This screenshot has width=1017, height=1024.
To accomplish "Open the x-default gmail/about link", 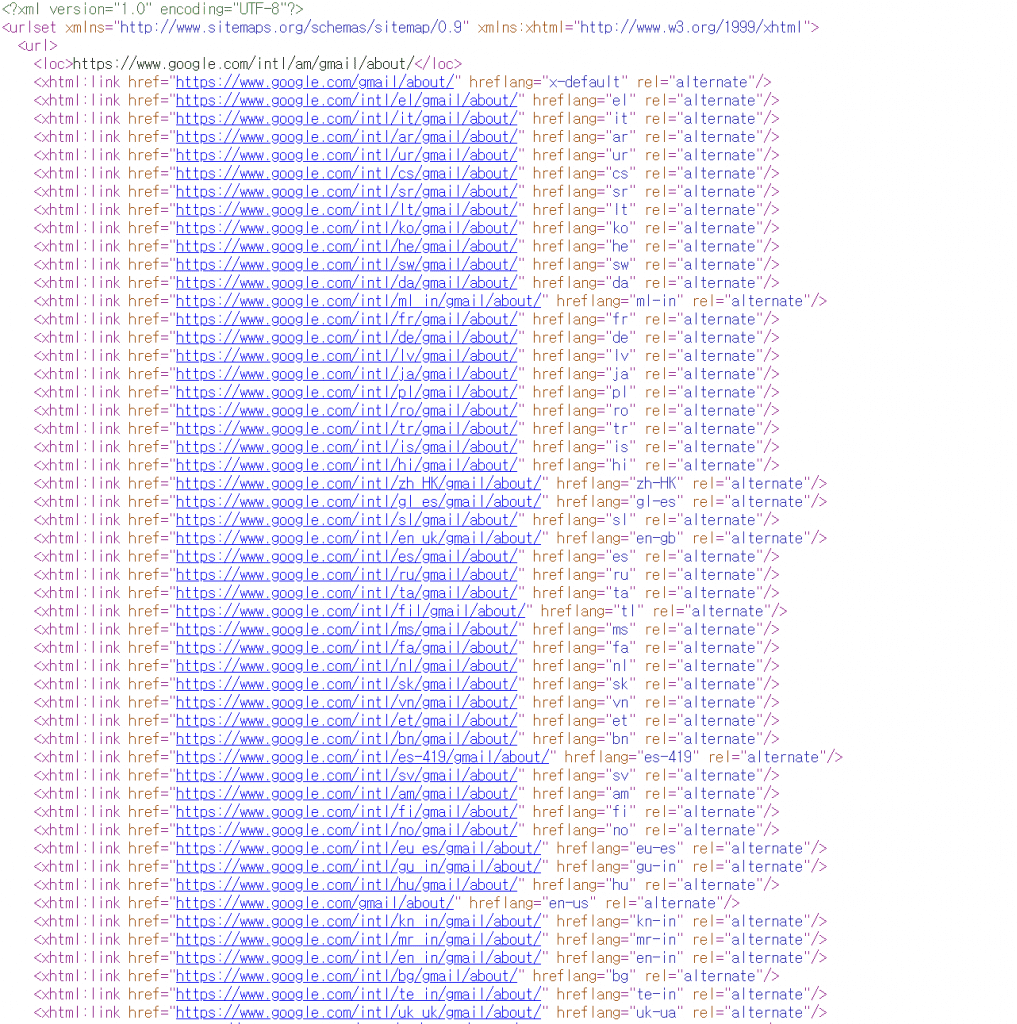I will tap(315, 82).
